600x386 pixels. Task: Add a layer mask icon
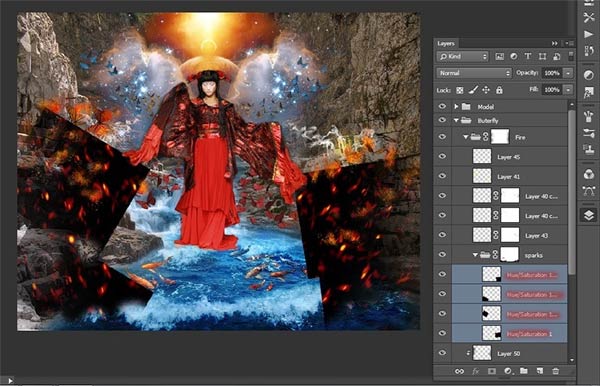(492, 371)
